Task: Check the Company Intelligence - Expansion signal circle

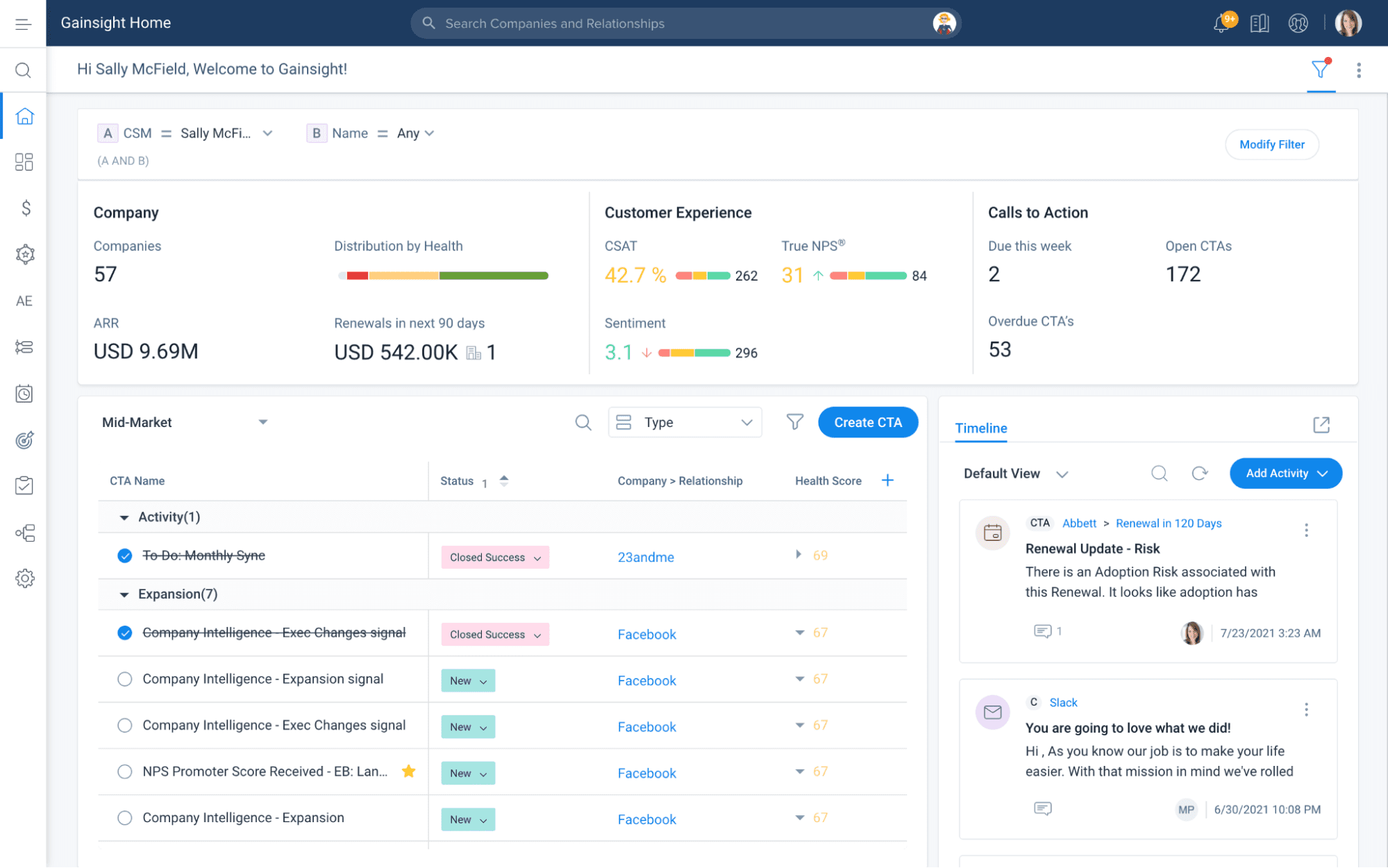Action: (x=125, y=679)
